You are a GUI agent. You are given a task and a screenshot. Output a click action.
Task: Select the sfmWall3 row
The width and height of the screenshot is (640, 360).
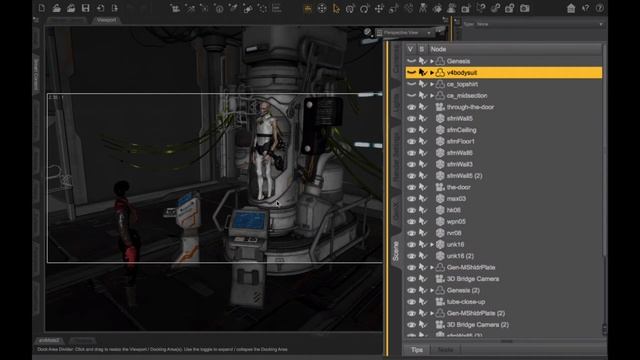[x=503, y=164]
